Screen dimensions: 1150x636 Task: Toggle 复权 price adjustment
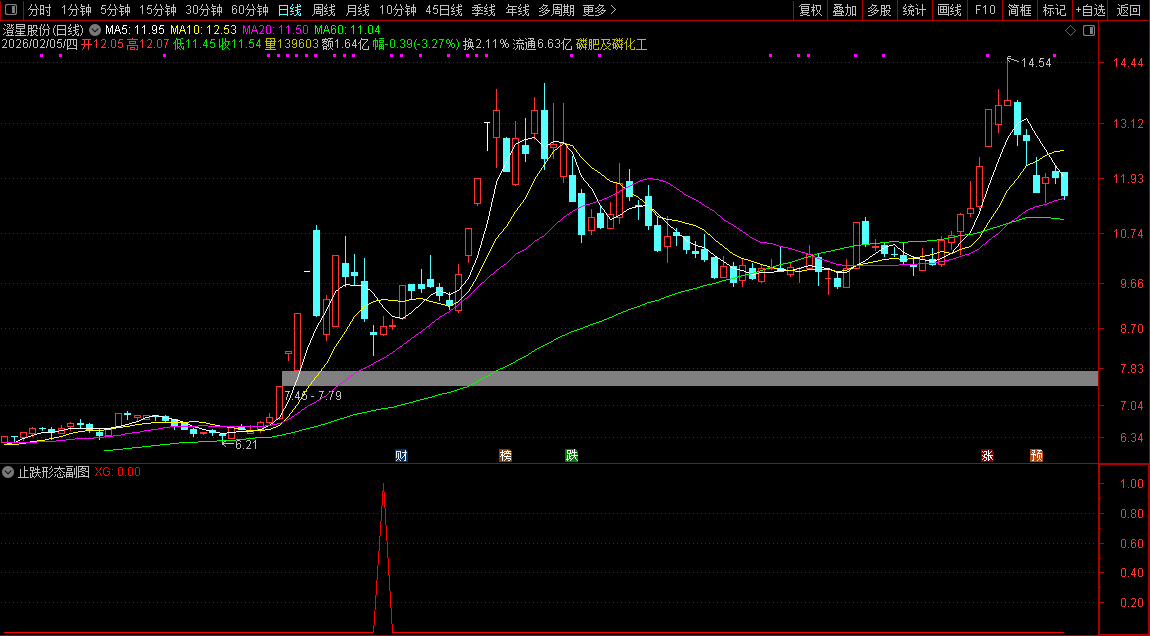click(x=810, y=10)
